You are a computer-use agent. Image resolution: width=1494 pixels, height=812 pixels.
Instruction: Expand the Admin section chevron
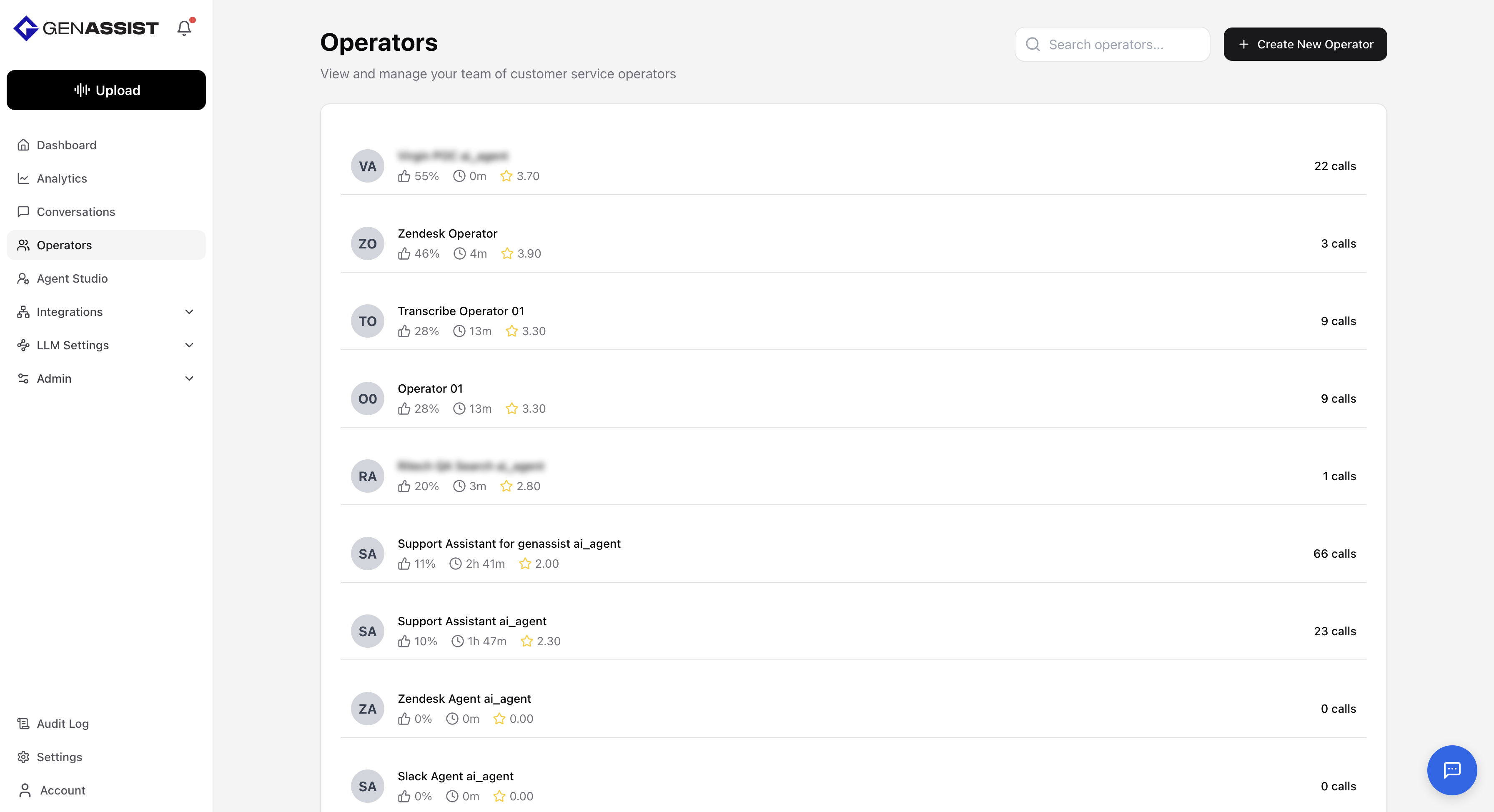(x=189, y=379)
